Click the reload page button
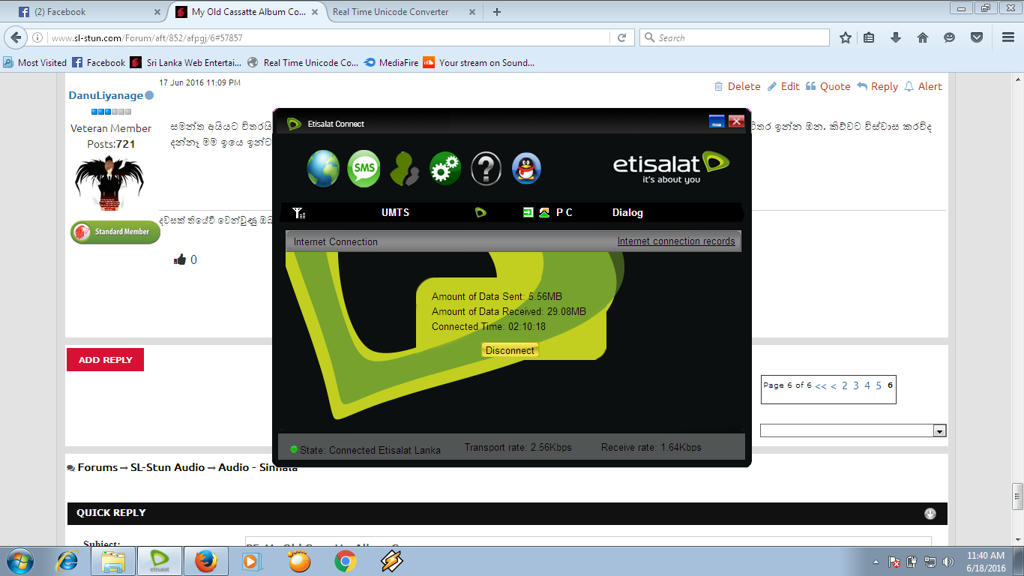This screenshot has height=576, width=1024. tap(622, 38)
